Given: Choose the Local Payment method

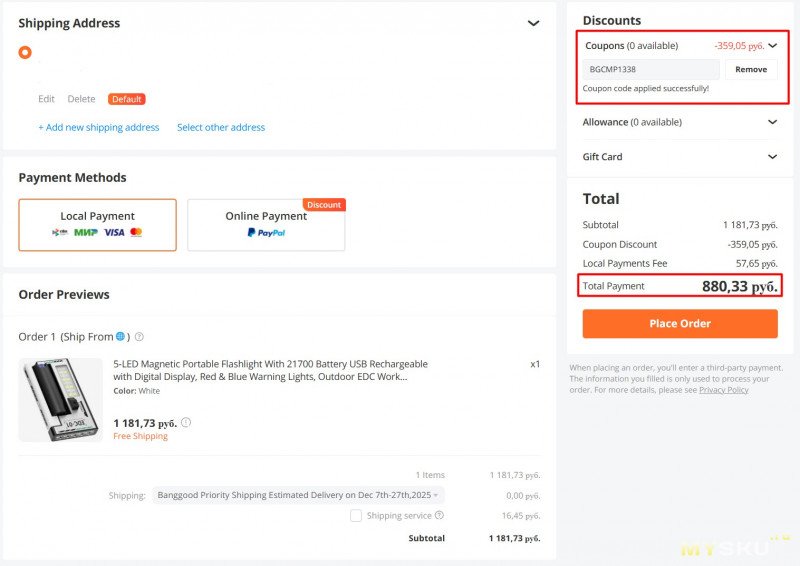Looking at the screenshot, I should [x=97, y=224].
